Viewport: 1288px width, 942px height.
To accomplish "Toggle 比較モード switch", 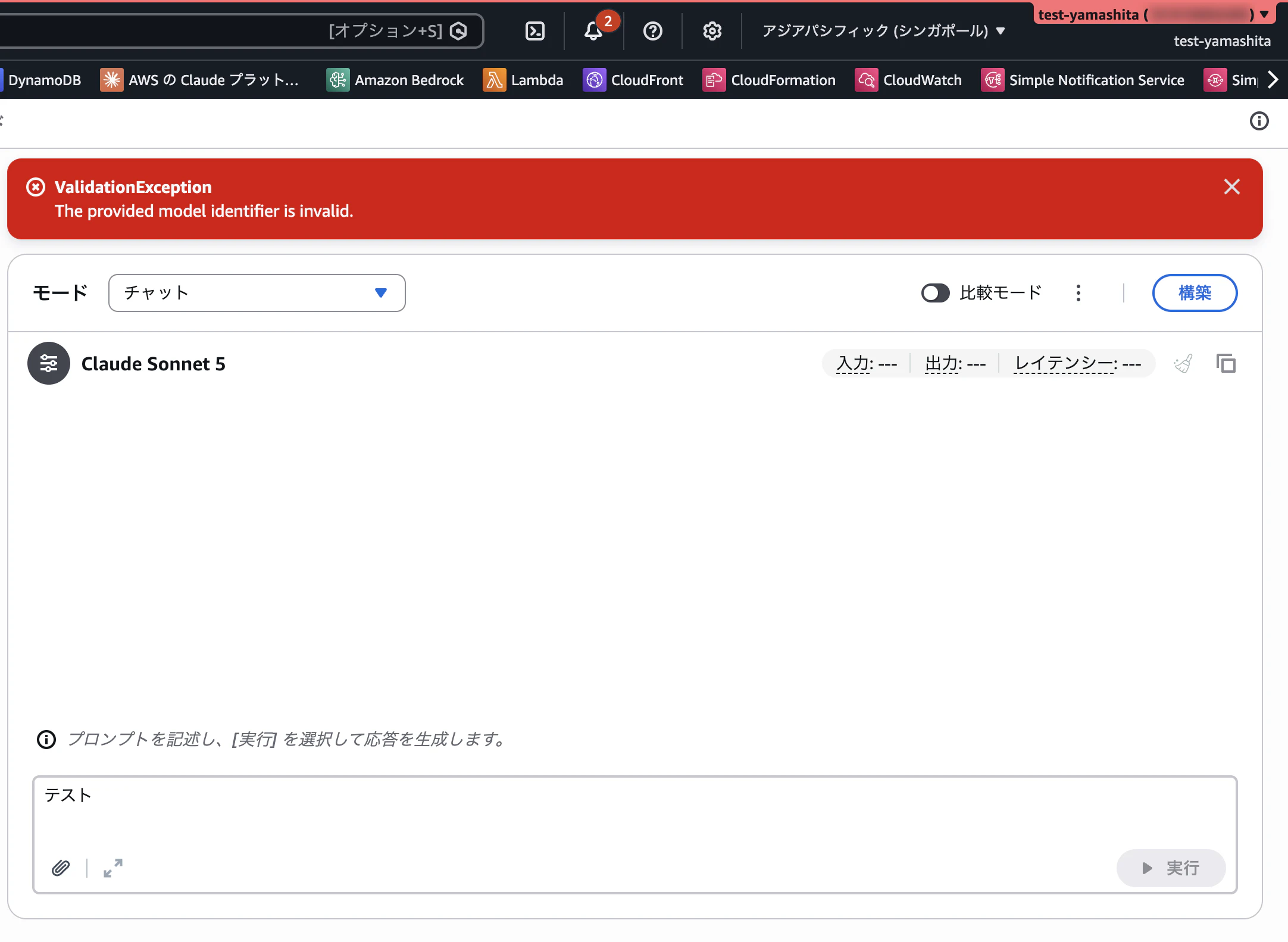I will [936, 293].
